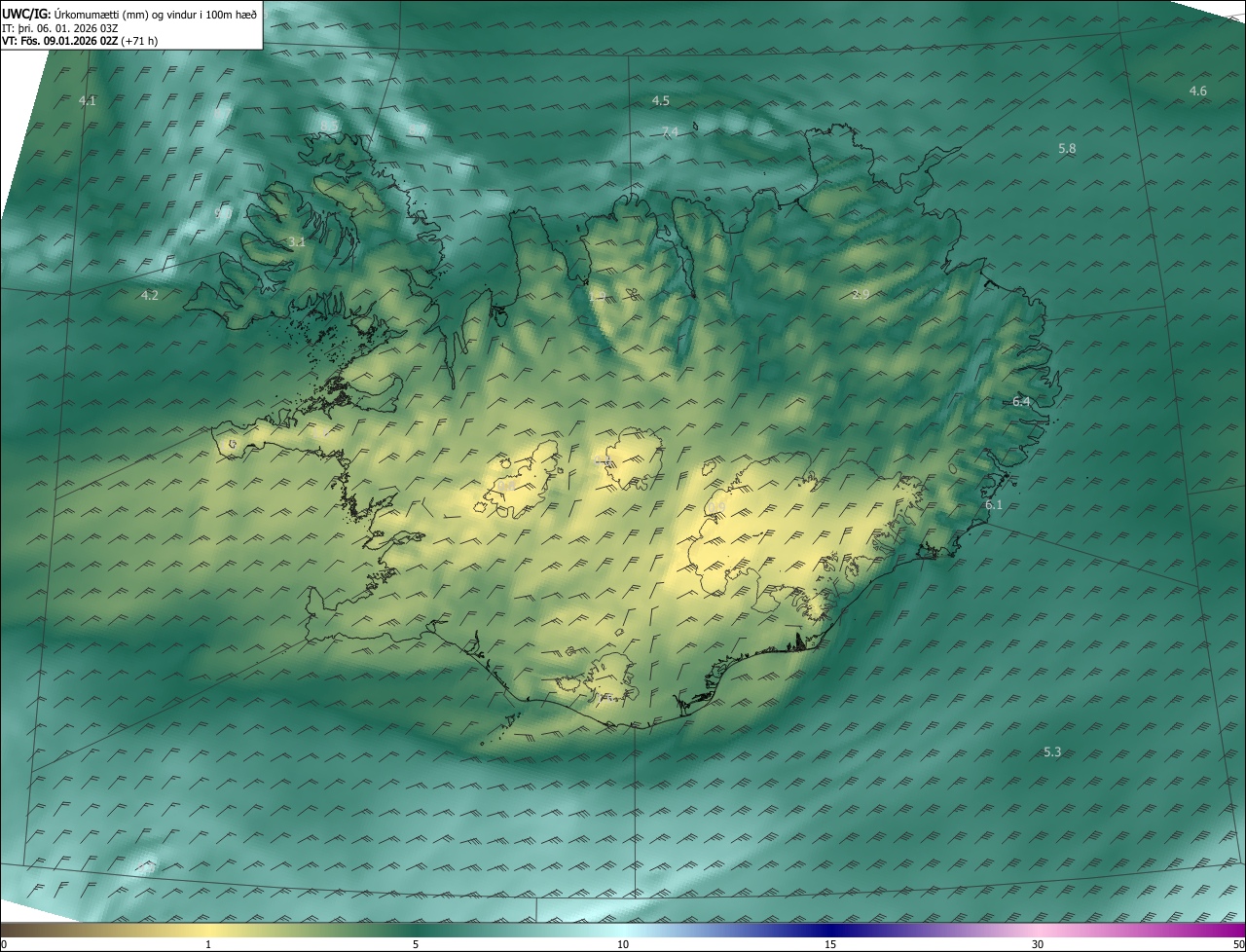Click the 5.8 value on the map

click(x=1067, y=148)
